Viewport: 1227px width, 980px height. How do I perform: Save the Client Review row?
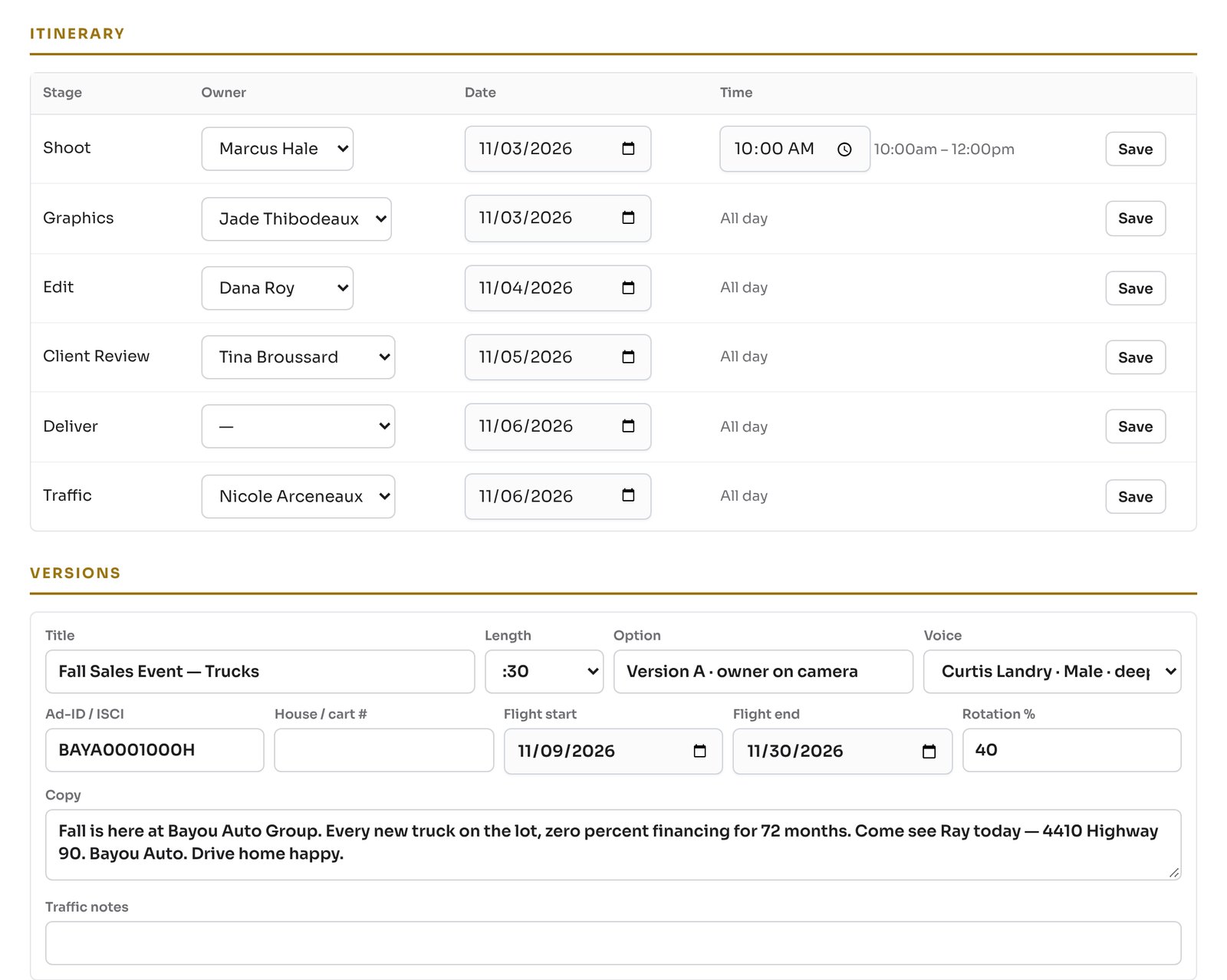point(1135,357)
